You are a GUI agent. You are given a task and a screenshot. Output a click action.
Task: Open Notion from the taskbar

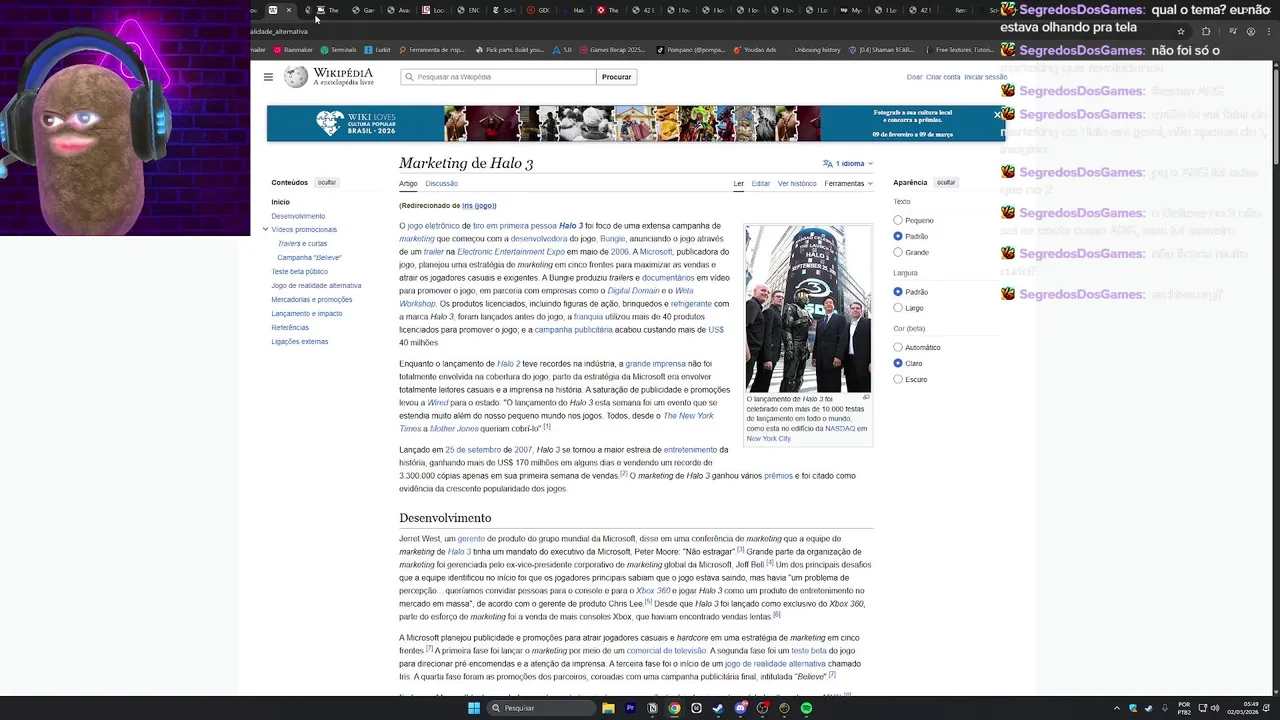click(x=652, y=708)
